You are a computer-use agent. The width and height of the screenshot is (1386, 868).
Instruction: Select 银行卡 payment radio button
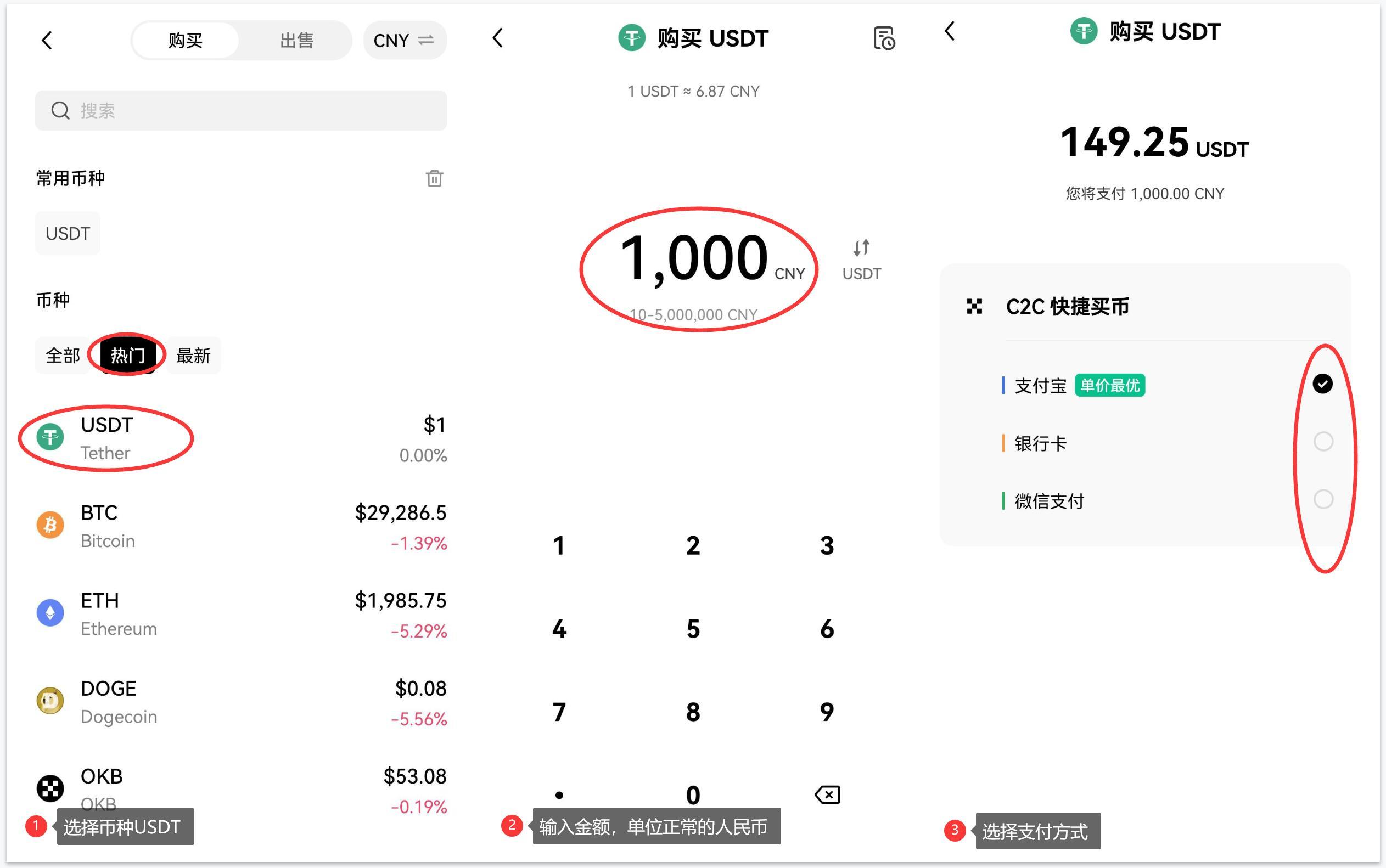tap(1323, 442)
